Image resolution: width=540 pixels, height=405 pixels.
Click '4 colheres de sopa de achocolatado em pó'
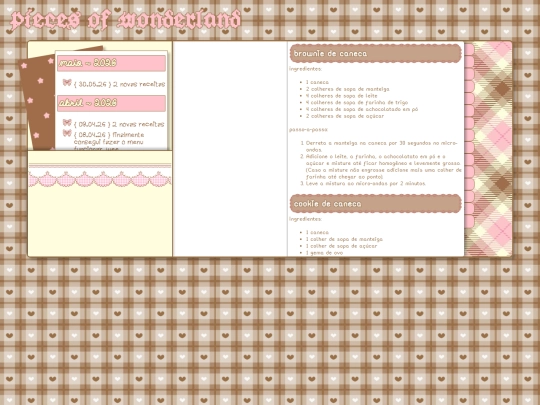coord(362,109)
